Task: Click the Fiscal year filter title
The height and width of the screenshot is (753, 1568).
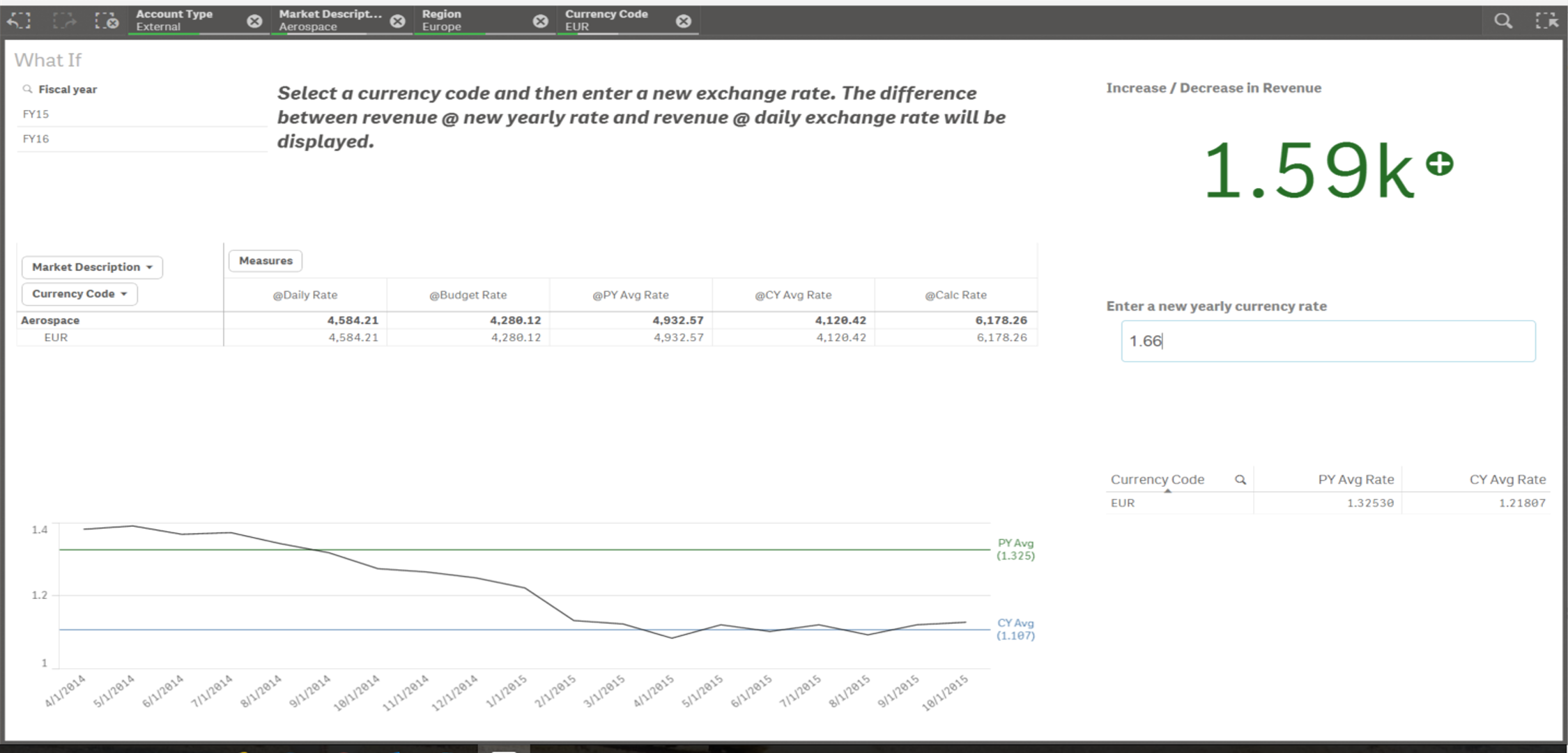Action: [68, 89]
